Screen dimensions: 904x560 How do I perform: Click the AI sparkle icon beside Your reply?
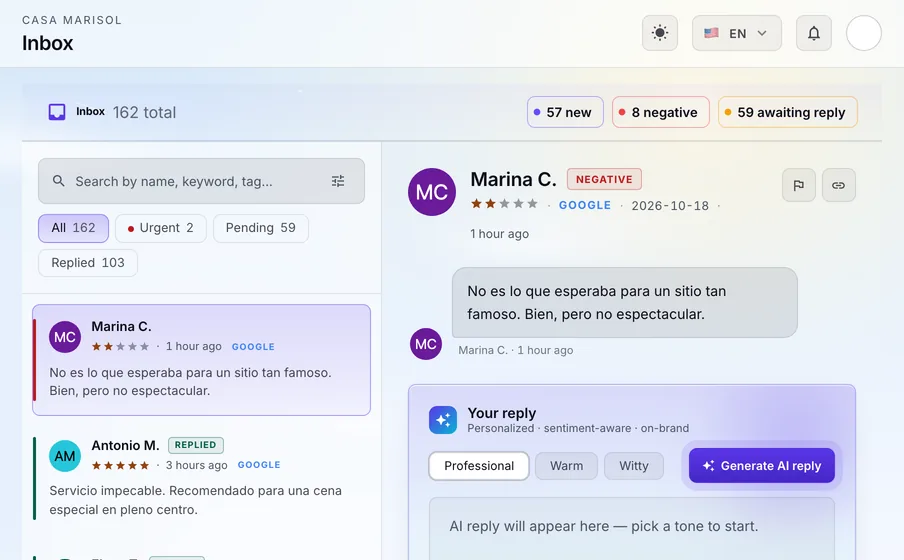(x=443, y=420)
